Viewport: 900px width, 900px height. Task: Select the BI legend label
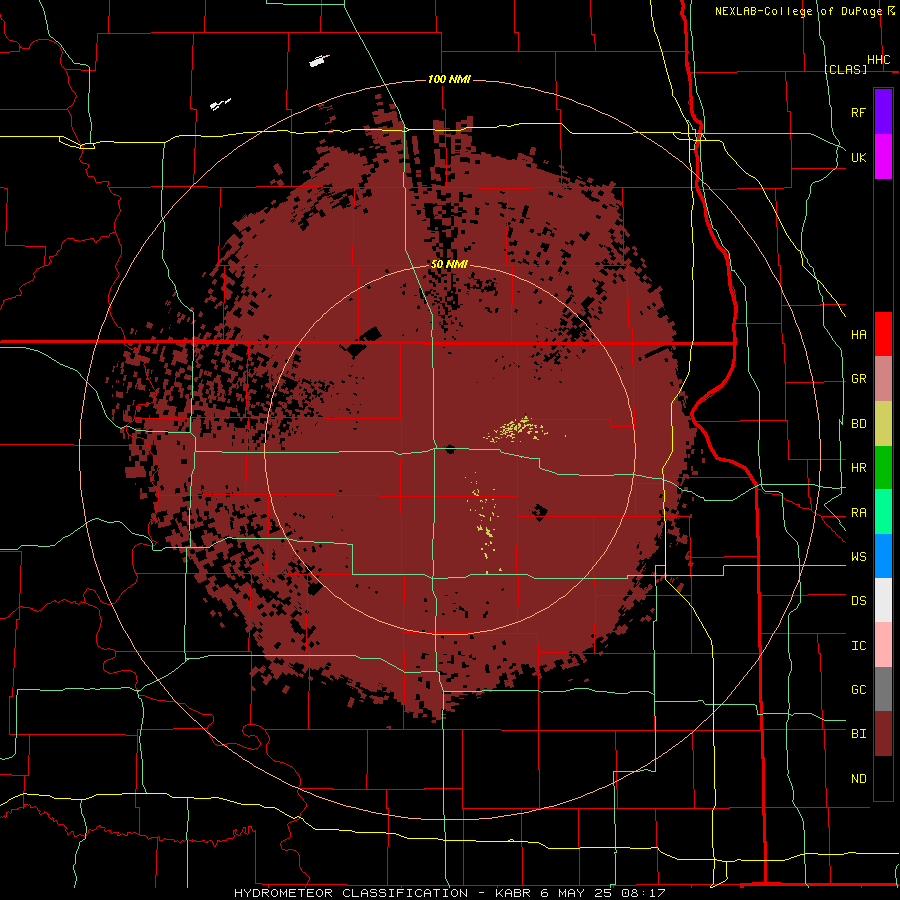(x=858, y=734)
